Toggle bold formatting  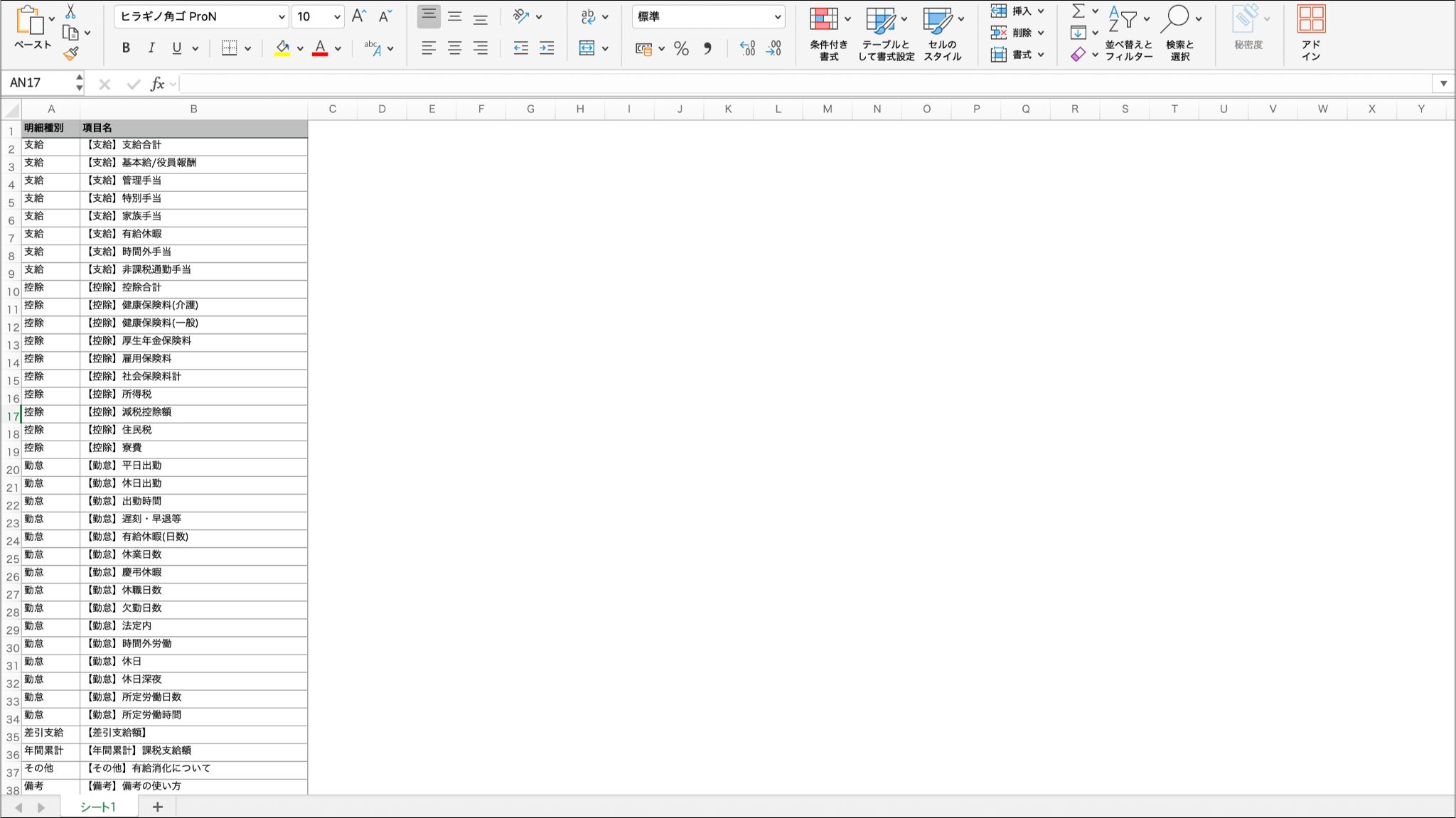coord(126,48)
